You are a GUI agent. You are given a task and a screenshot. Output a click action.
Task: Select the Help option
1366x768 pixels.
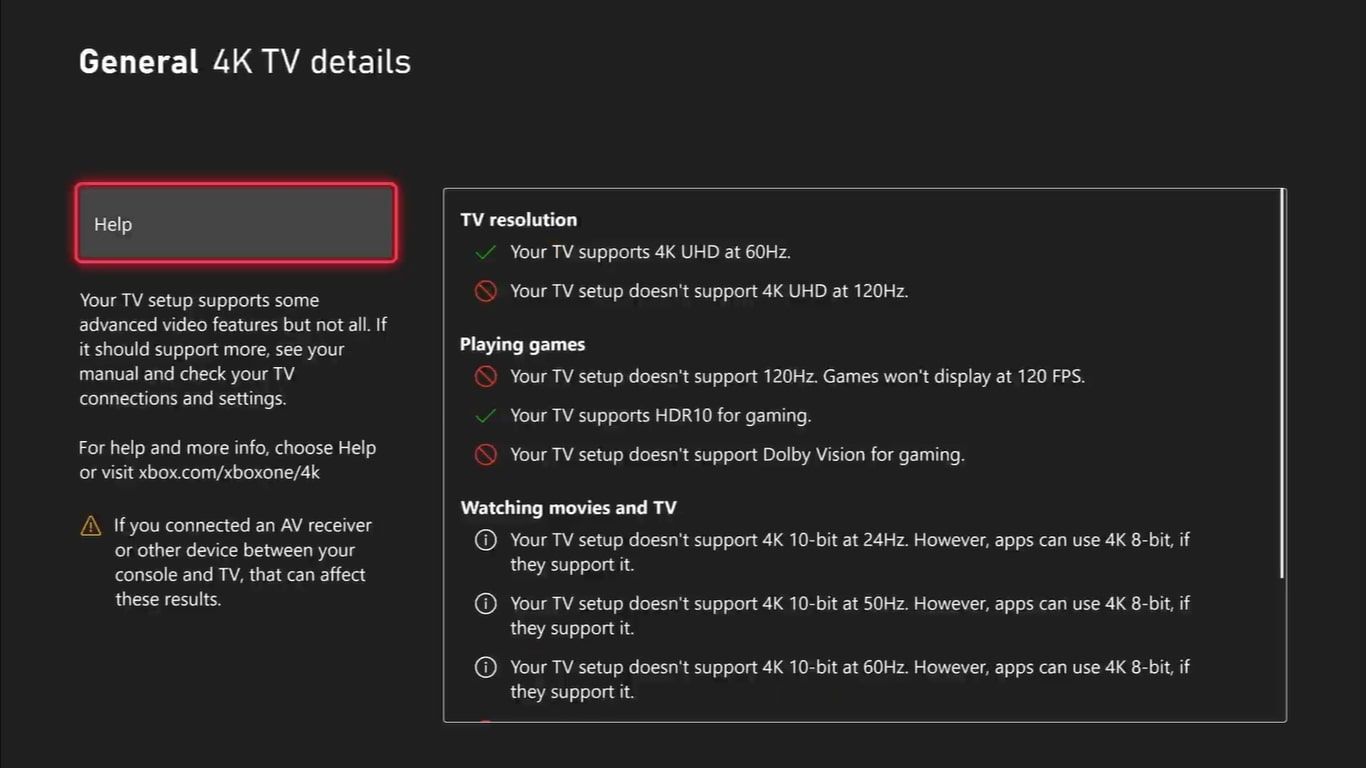235,223
